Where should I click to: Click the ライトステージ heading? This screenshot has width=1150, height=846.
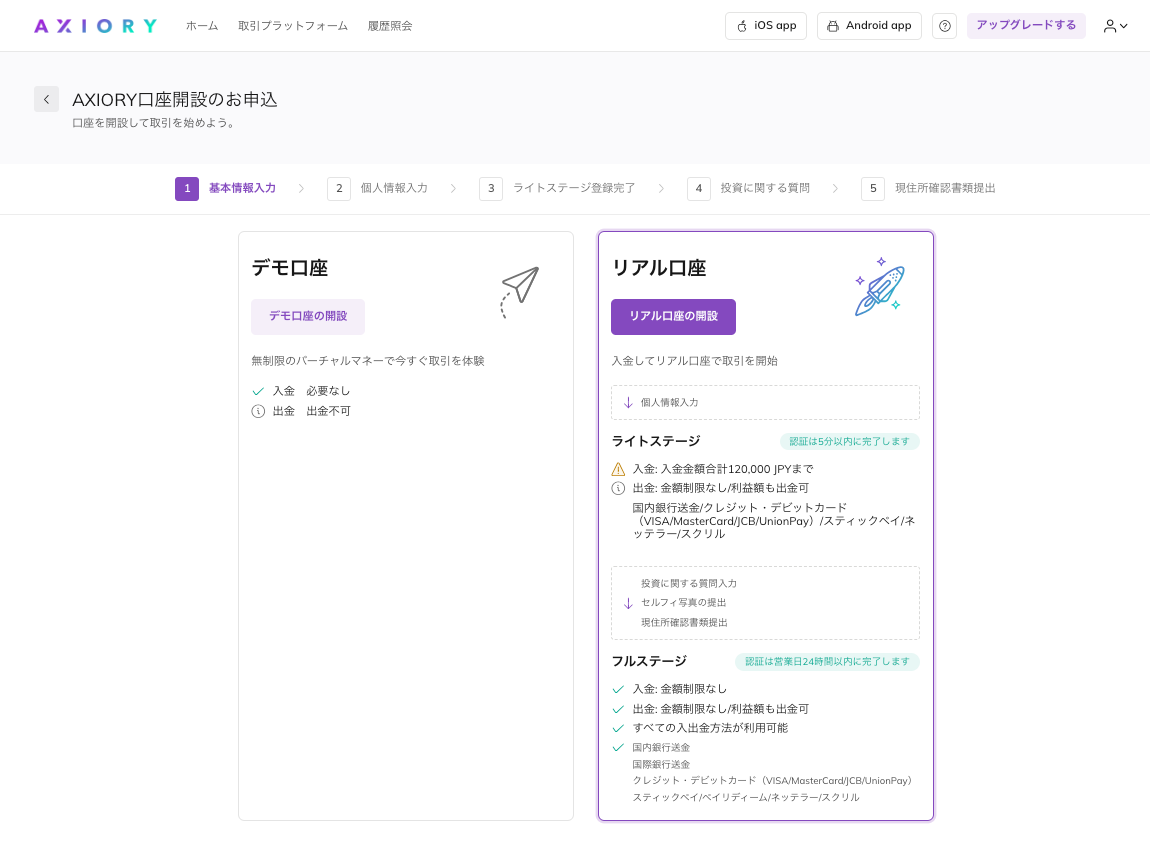click(x=656, y=441)
